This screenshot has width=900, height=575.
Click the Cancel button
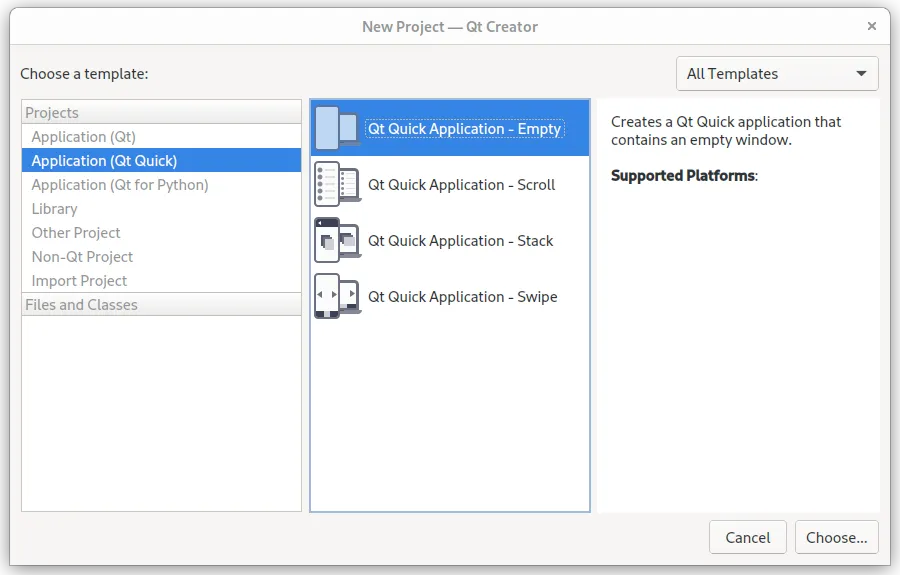click(x=748, y=537)
